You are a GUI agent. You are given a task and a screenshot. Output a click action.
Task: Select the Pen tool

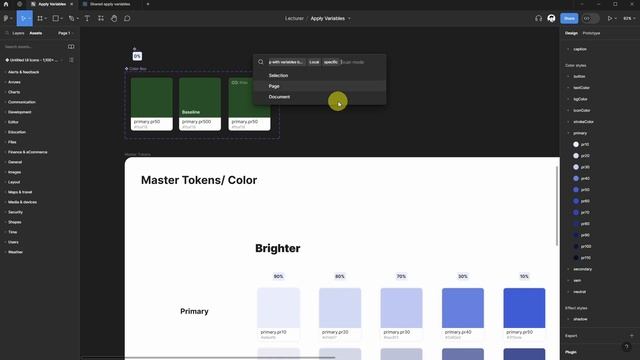coord(72,18)
